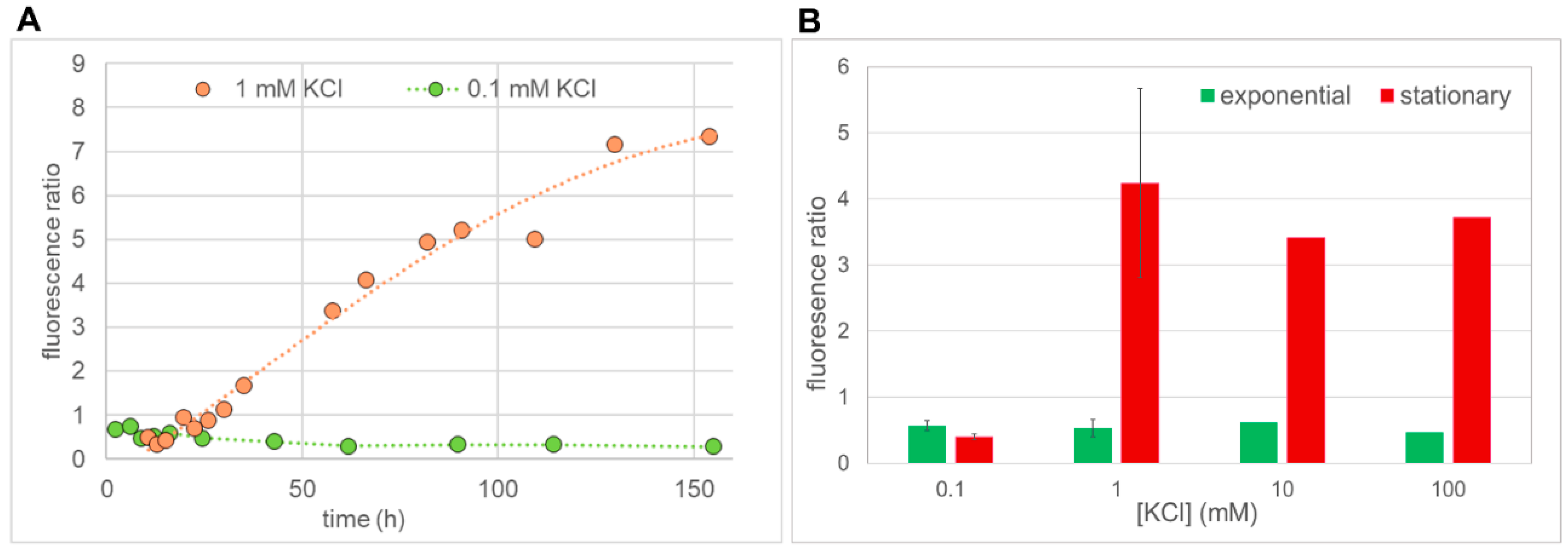1568x552 pixels.
Task: Click the panel B label
Action: click(810, 21)
